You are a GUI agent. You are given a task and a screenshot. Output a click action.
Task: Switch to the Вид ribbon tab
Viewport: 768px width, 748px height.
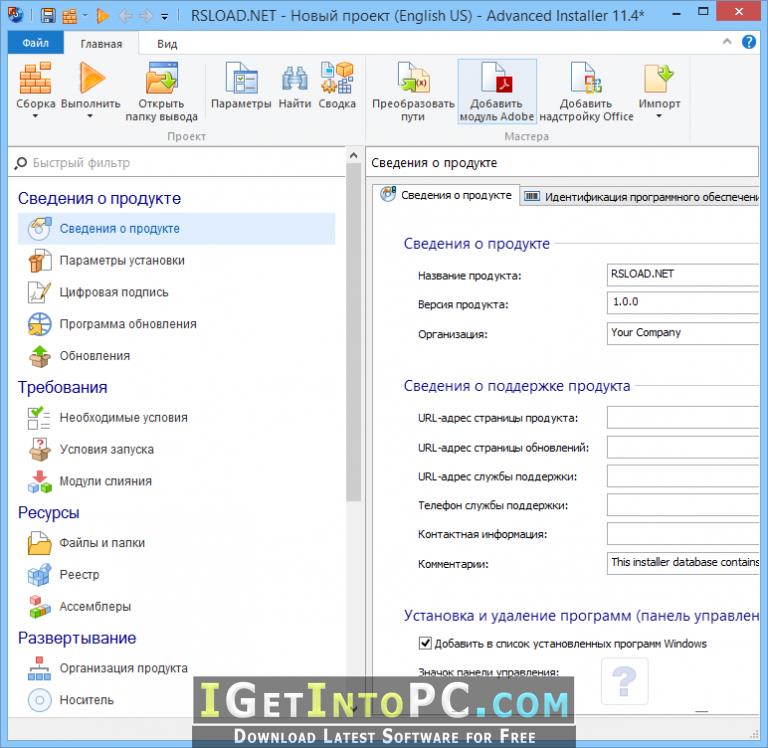pos(167,44)
